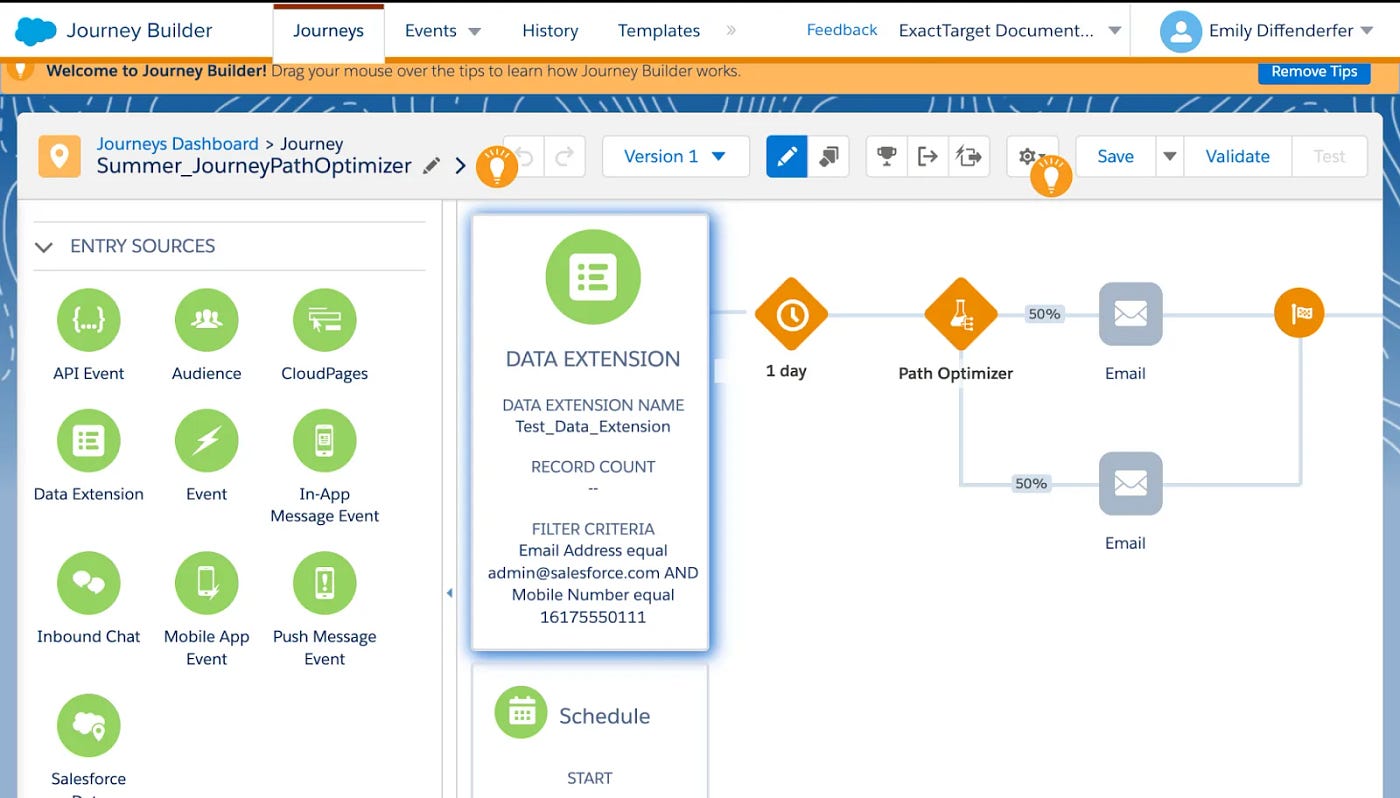This screenshot has height=798, width=1400.
Task: Edit the journey name with the pencil icon
Action: click(431, 166)
